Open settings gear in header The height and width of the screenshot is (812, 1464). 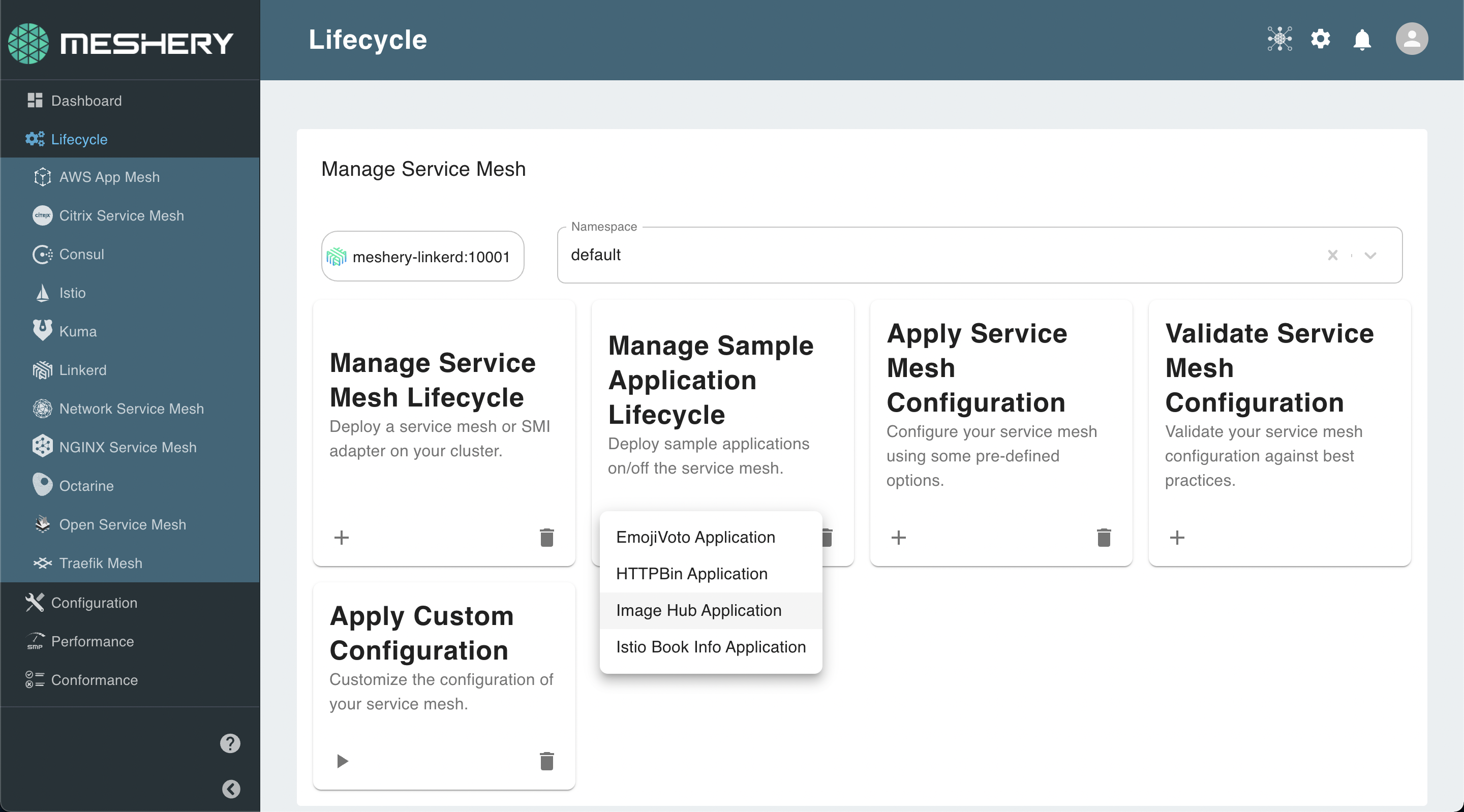[x=1320, y=39]
